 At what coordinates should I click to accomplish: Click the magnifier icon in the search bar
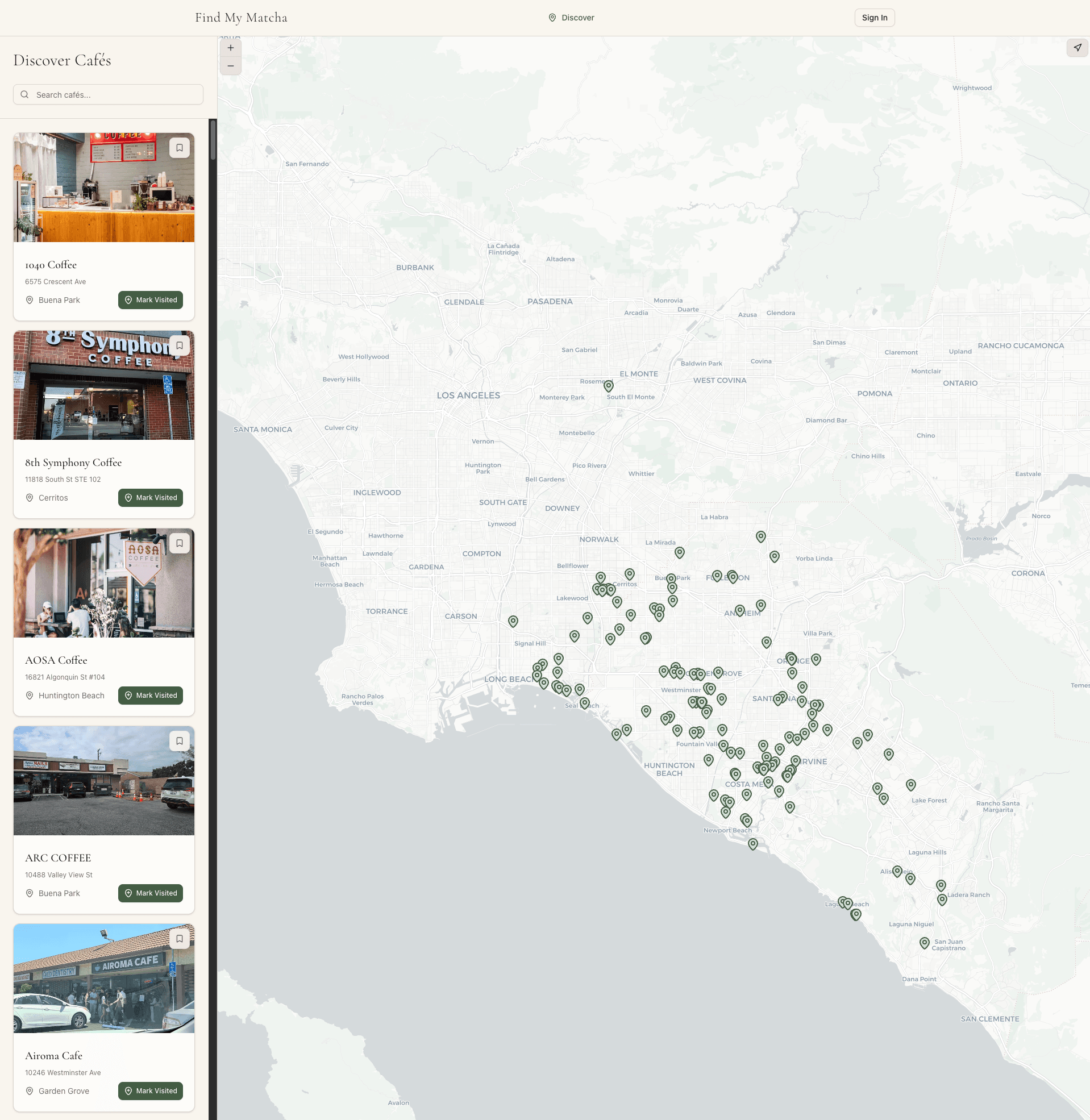25,94
